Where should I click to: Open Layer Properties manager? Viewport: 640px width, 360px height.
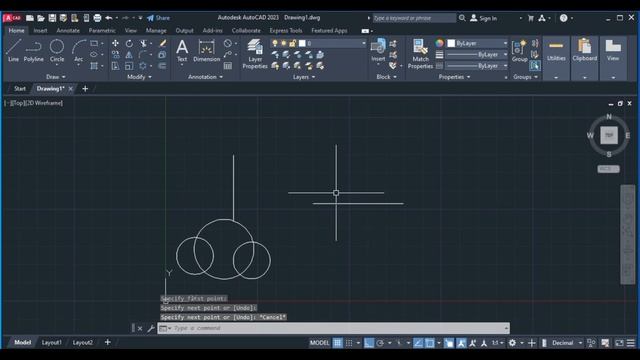[x=255, y=54]
